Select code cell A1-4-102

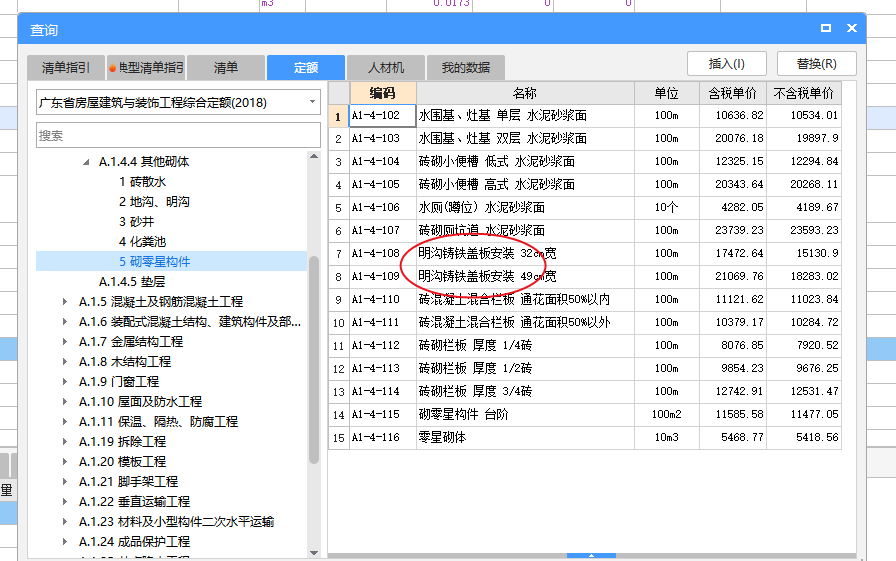(x=382, y=115)
